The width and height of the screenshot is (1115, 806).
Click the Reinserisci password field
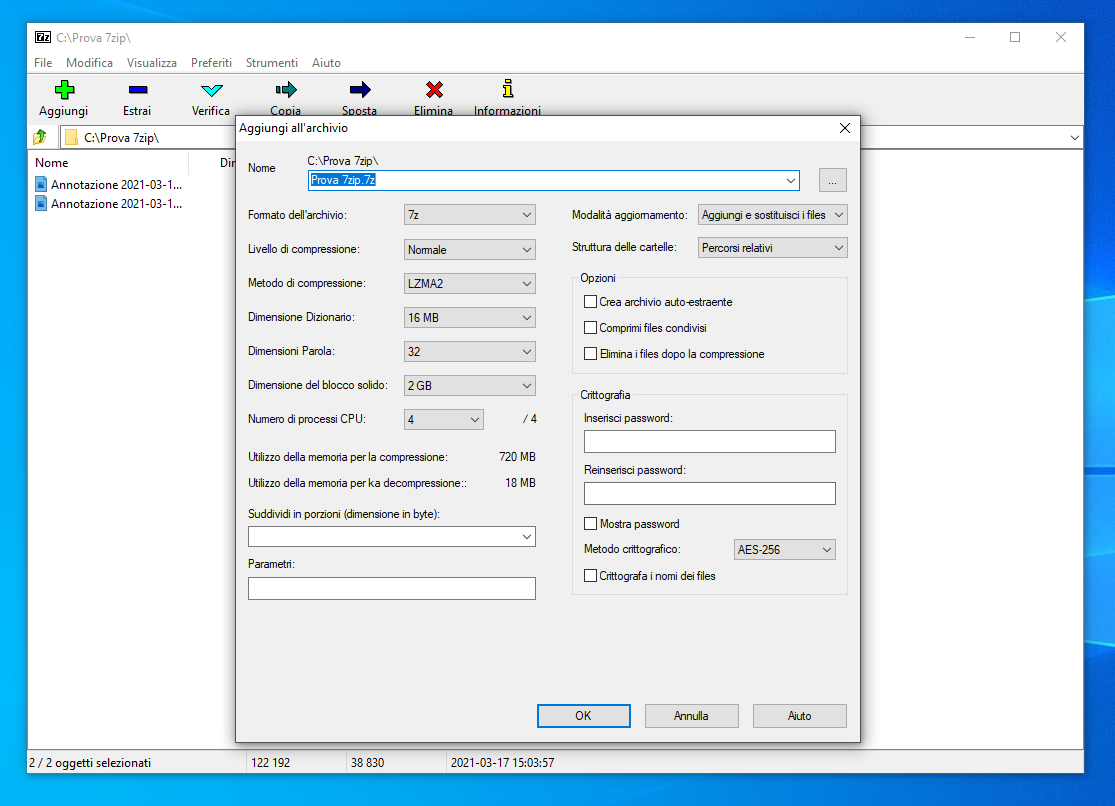710,493
